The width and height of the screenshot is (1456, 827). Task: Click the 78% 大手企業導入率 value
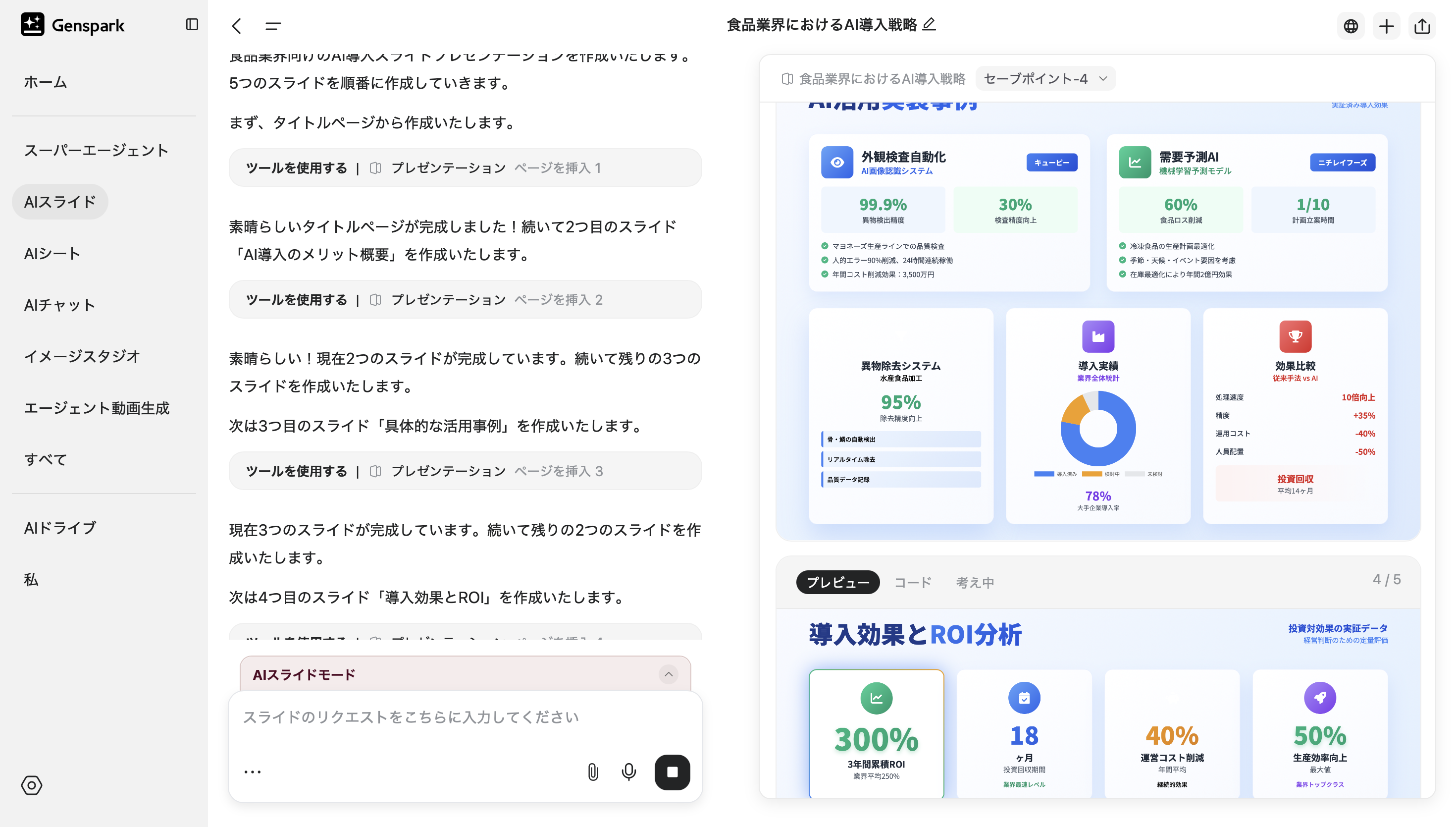tap(1098, 496)
